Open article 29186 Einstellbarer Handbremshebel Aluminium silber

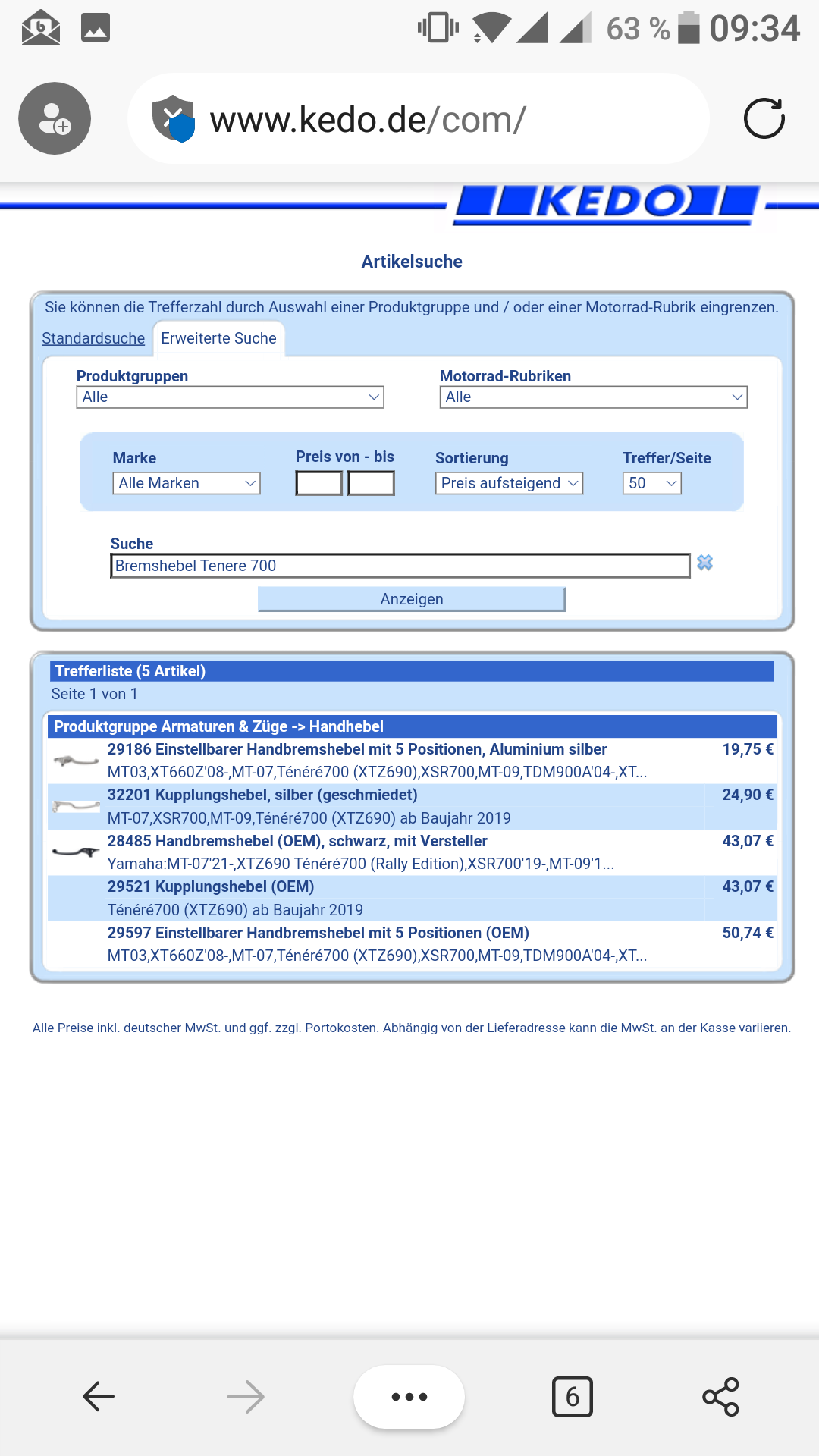pos(357,749)
